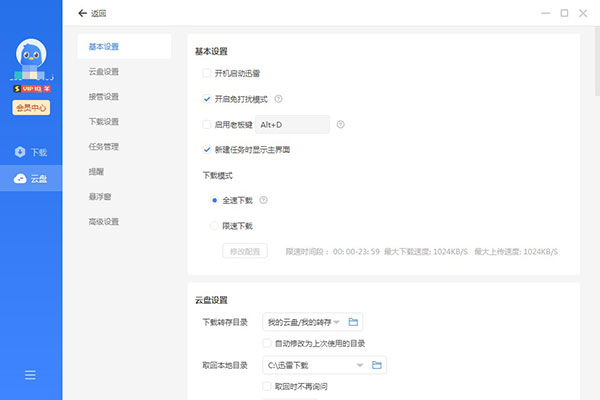Click the VIP 10 badge
600x400 pixels.
click(x=32, y=88)
